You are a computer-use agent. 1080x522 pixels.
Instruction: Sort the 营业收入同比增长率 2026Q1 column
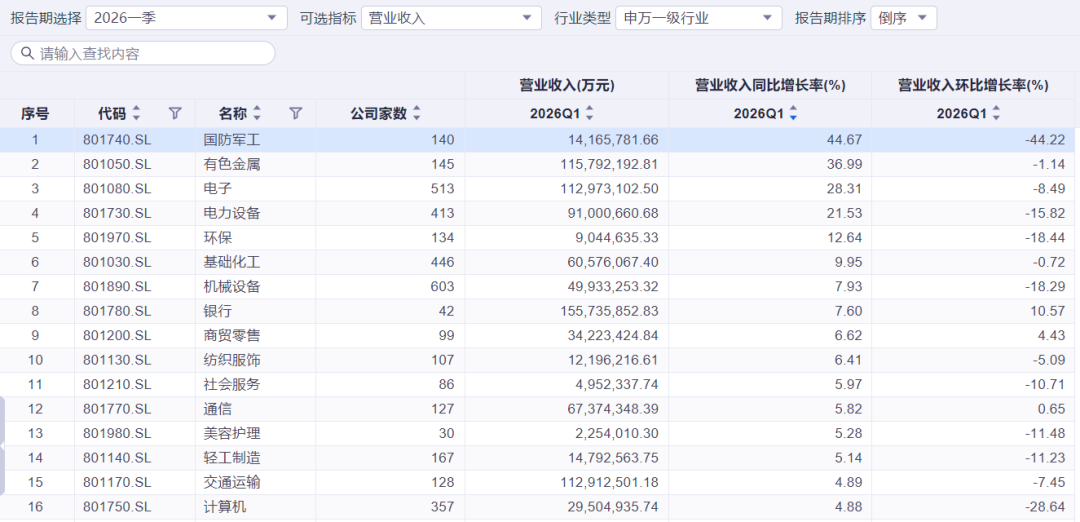(793, 114)
